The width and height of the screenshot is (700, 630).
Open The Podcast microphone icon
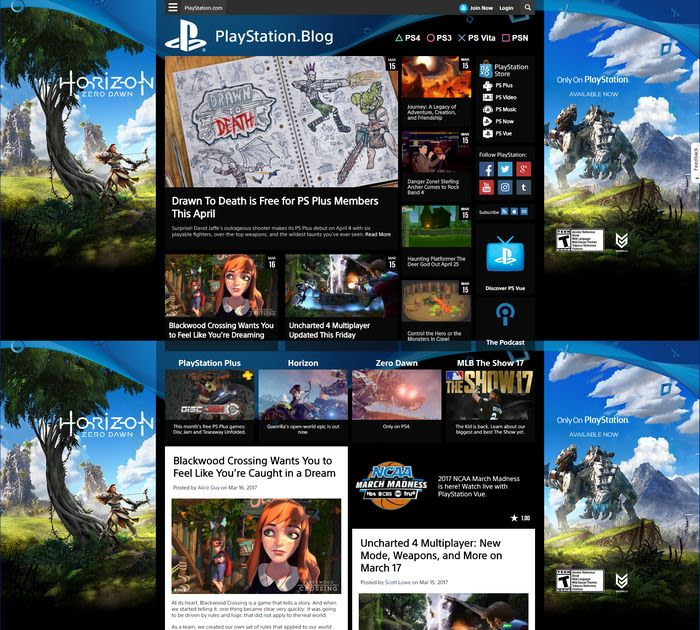coord(505,314)
